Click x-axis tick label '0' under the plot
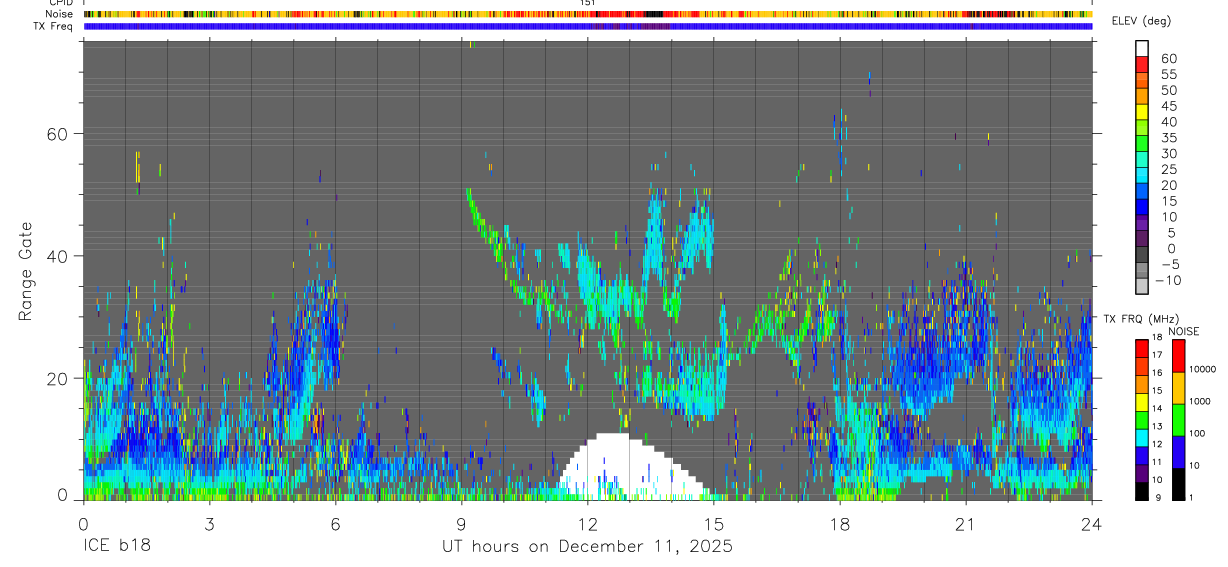The image size is (1228, 567). tap(83, 524)
